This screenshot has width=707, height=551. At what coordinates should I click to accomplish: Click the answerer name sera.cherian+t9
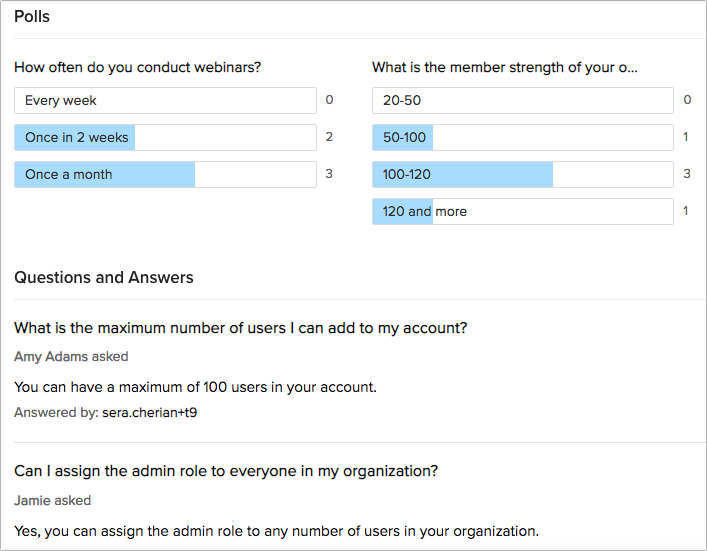[152, 412]
